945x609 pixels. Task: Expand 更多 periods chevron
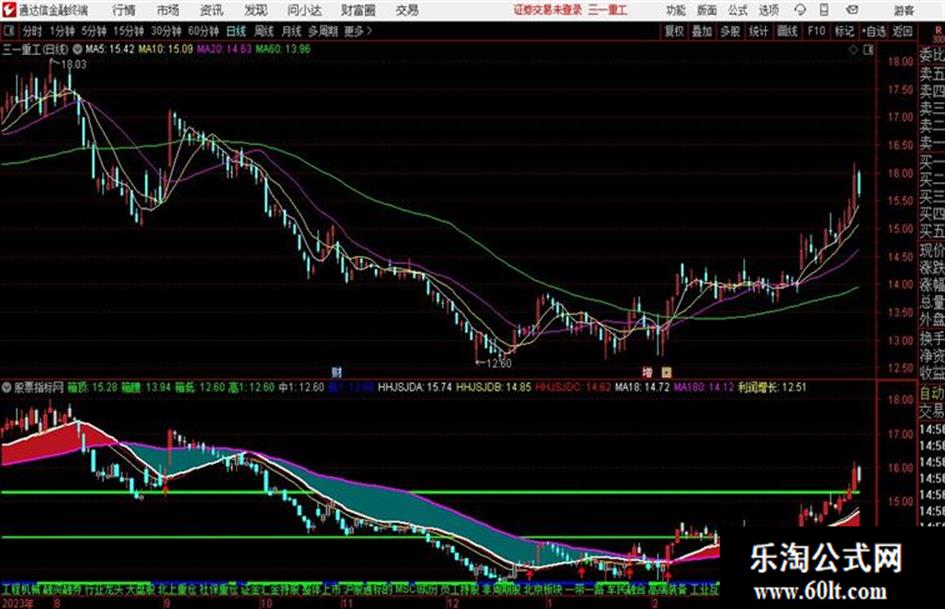pyautogui.click(x=358, y=31)
